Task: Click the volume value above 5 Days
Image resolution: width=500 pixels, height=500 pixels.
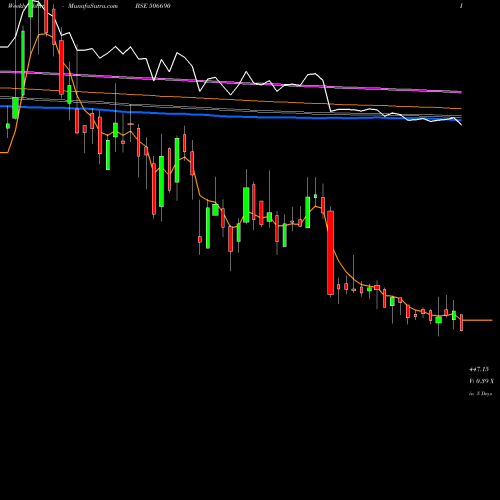Action: tap(482, 381)
